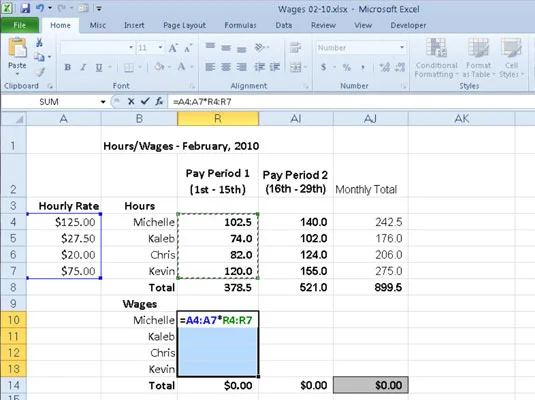Image resolution: width=535 pixels, height=400 pixels.
Task: Toggle Italic formatting button
Action: coord(83,67)
